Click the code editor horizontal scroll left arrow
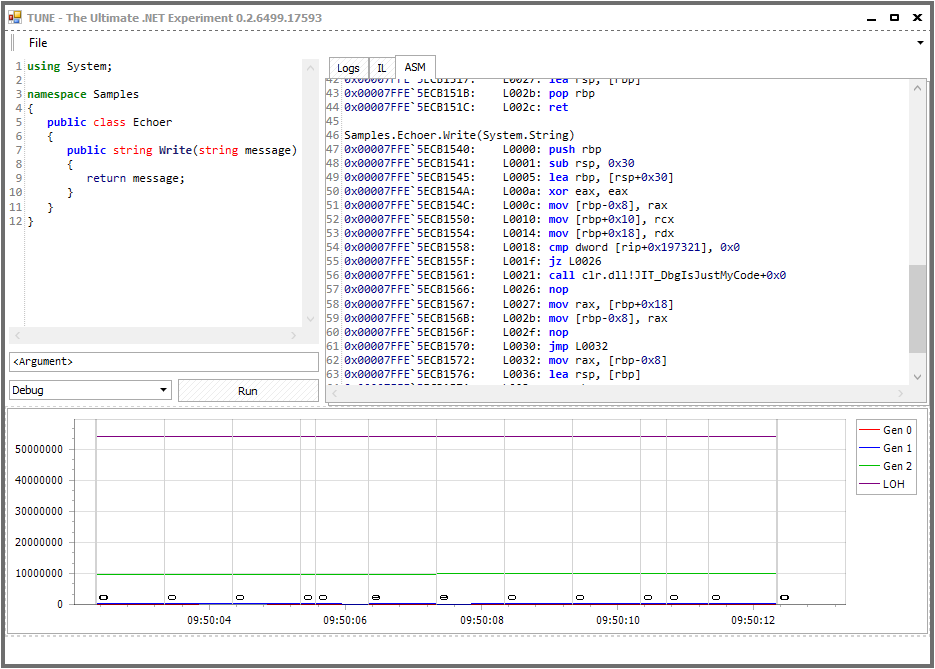 pyautogui.click(x=17, y=336)
